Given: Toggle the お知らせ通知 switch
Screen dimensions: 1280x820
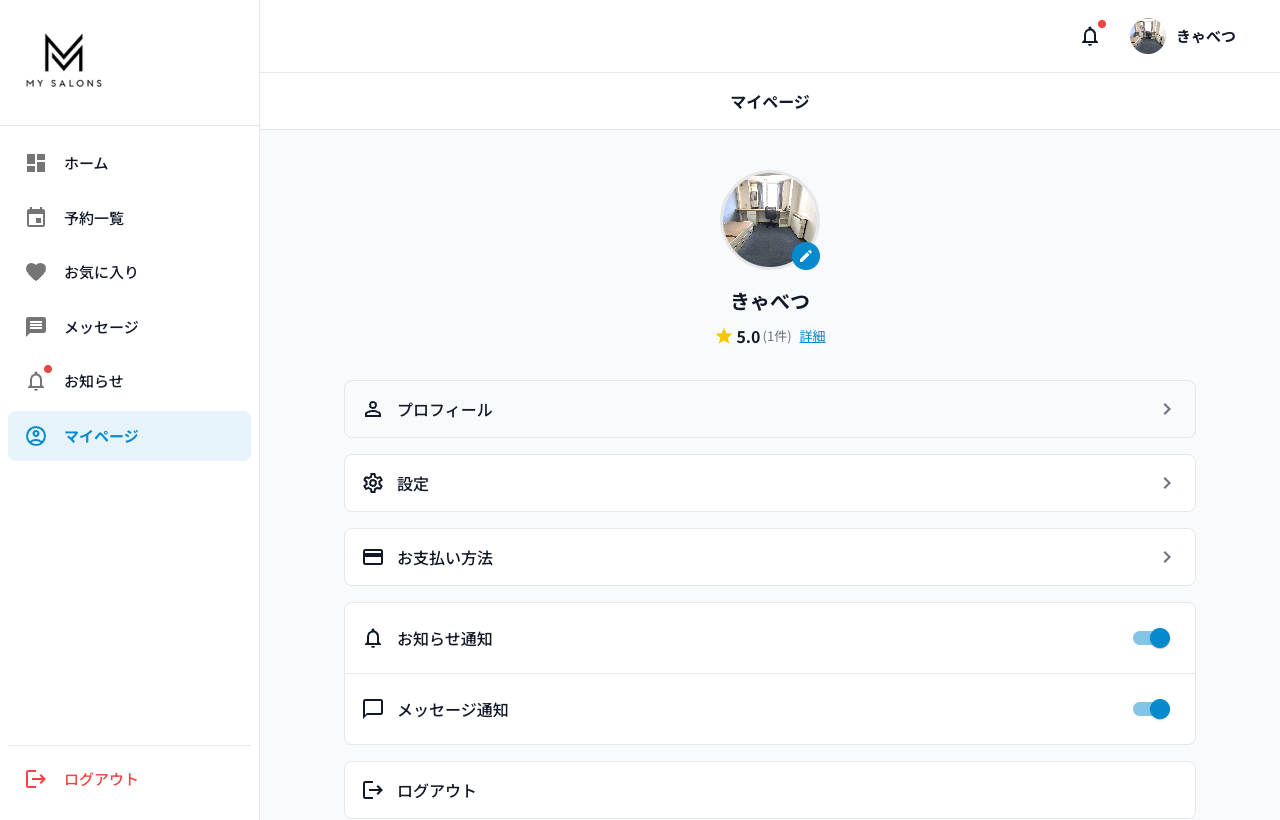Looking at the screenshot, I should [1151, 638].
